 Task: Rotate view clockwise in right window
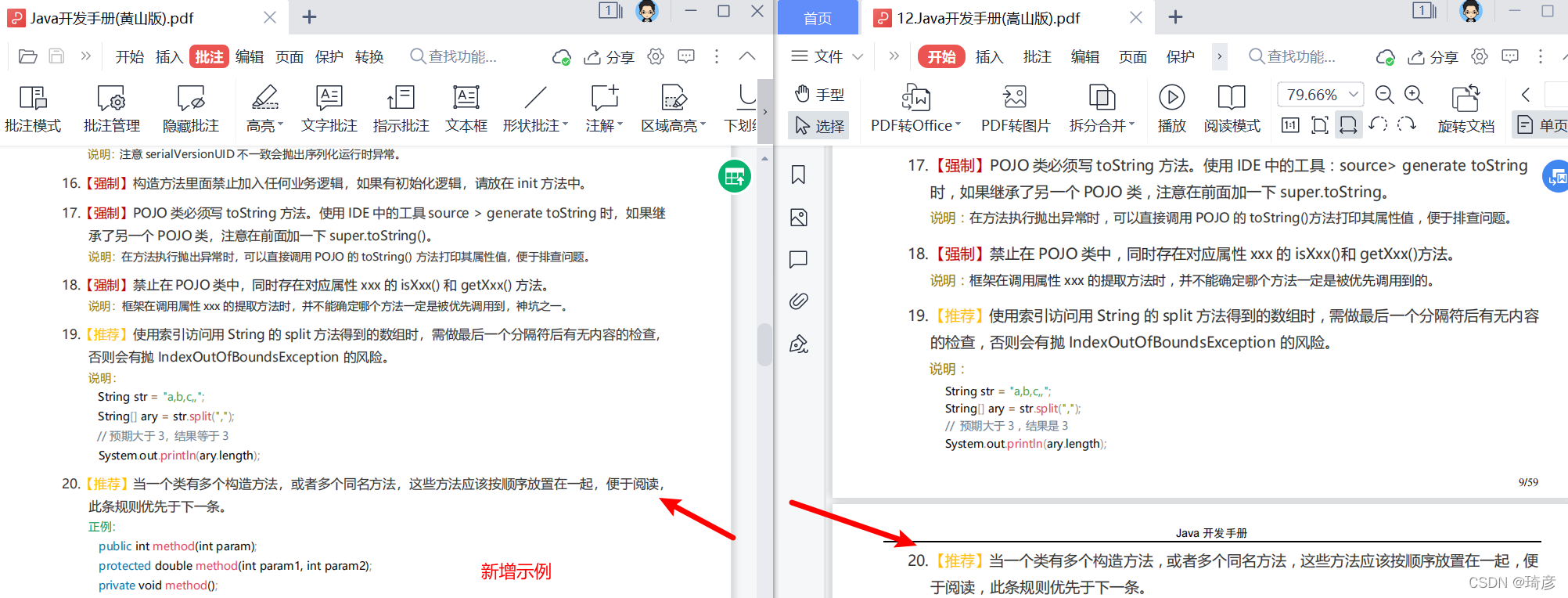coord(1406,124)
